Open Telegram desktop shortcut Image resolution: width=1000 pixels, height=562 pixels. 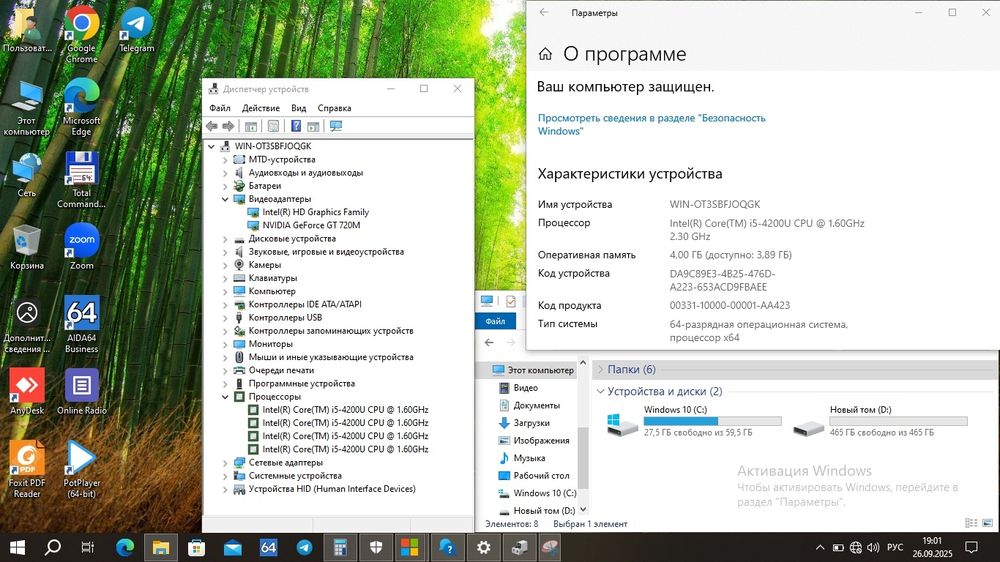pos(136,29)
